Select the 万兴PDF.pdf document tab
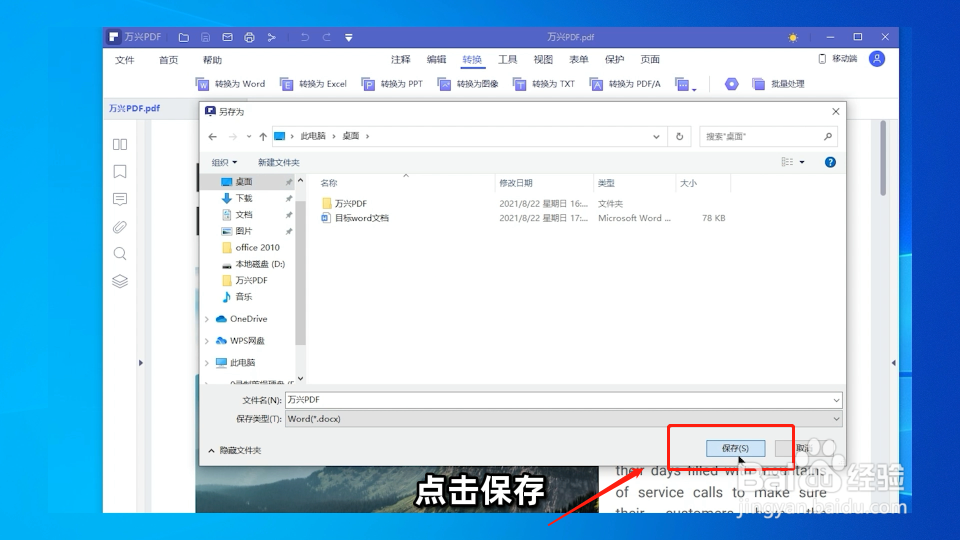960x540 pixels. 135,108
